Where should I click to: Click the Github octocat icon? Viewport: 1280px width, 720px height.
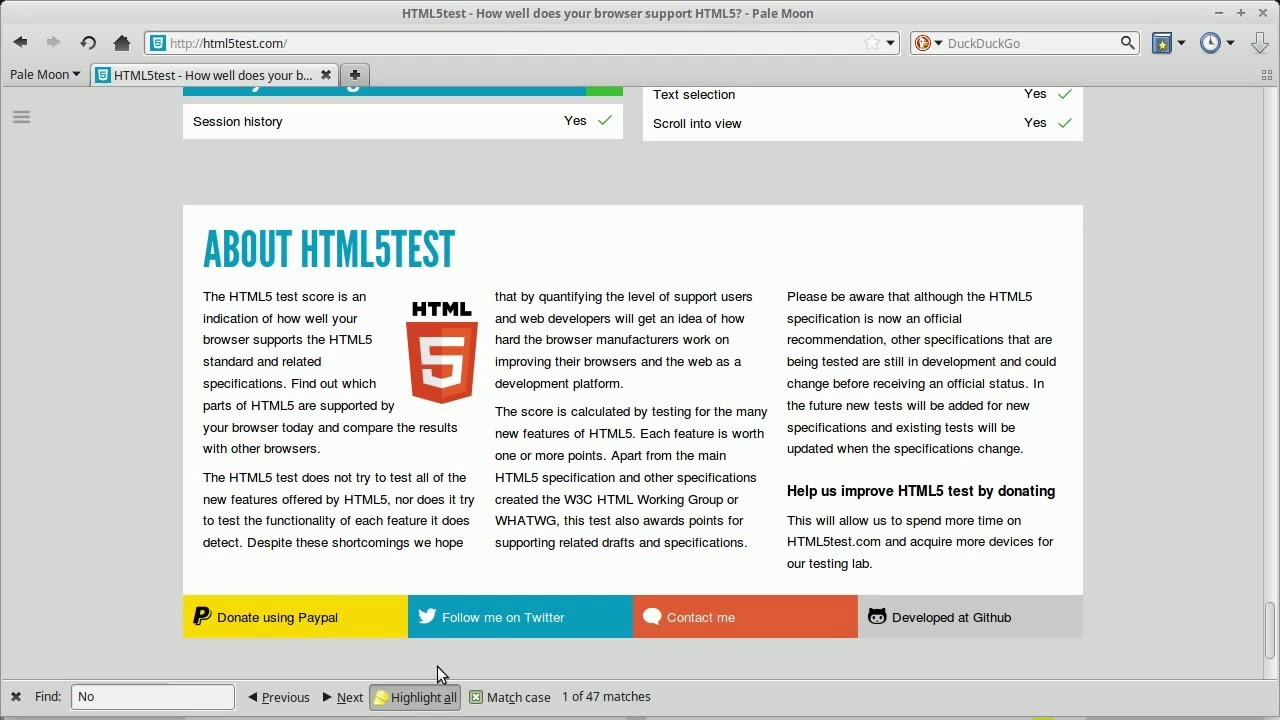877,617
